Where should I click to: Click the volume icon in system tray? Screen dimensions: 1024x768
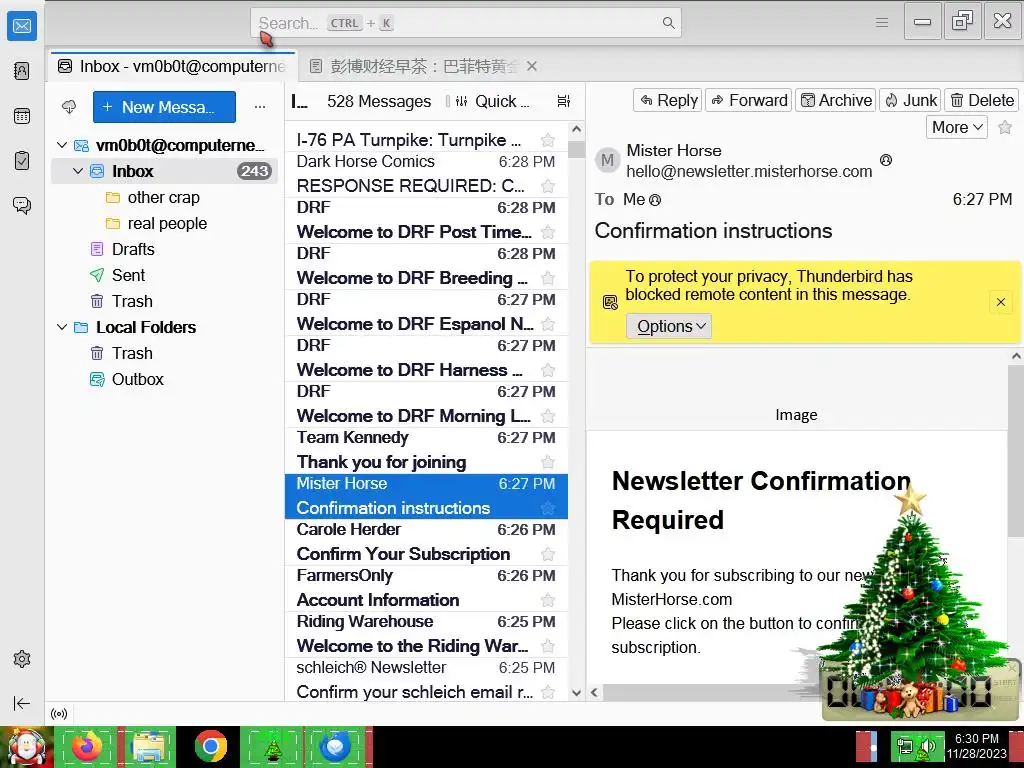pyautogui.click(x=927, y=747)
